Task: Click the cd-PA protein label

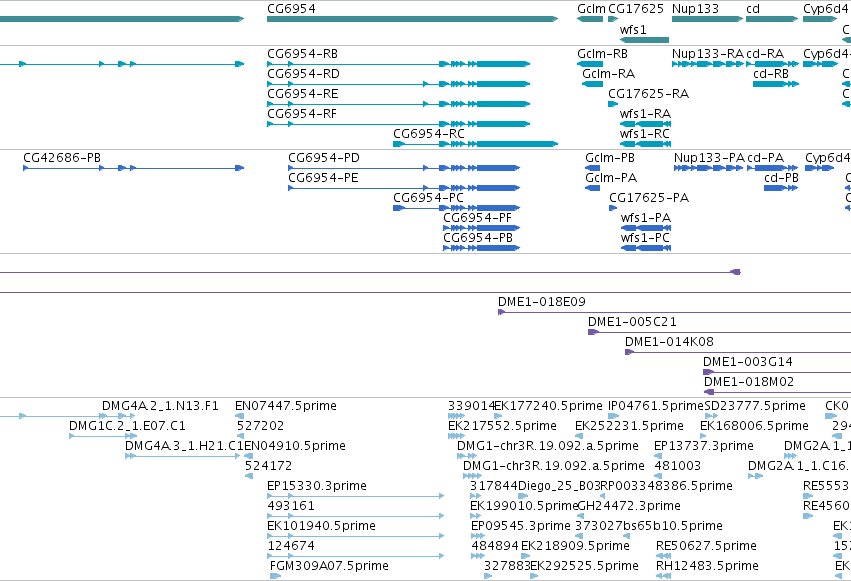Action: [766, 158]
